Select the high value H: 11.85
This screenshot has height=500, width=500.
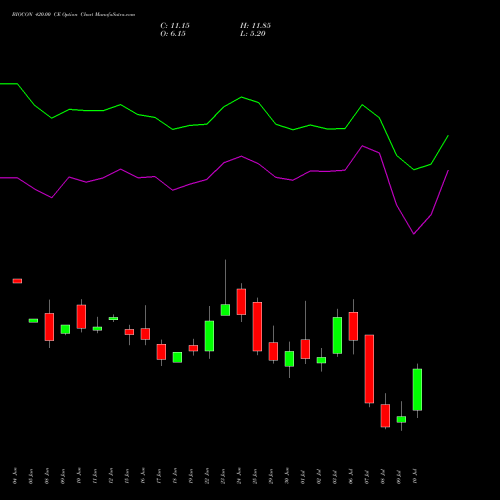[x=255, y=26]
